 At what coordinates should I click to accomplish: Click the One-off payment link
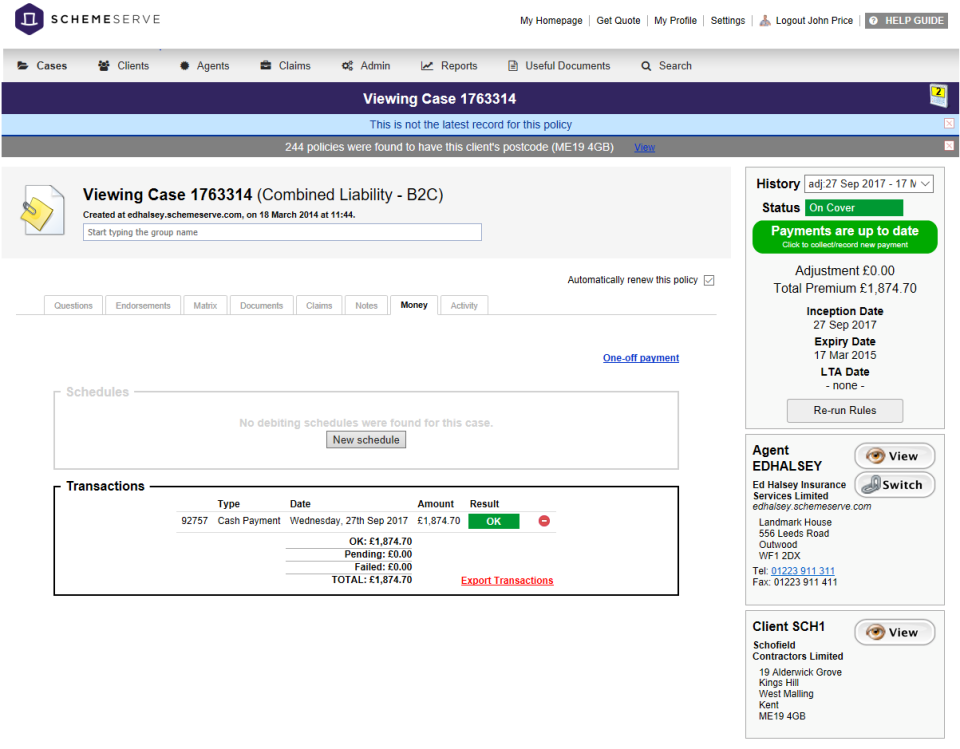(640, 358)
